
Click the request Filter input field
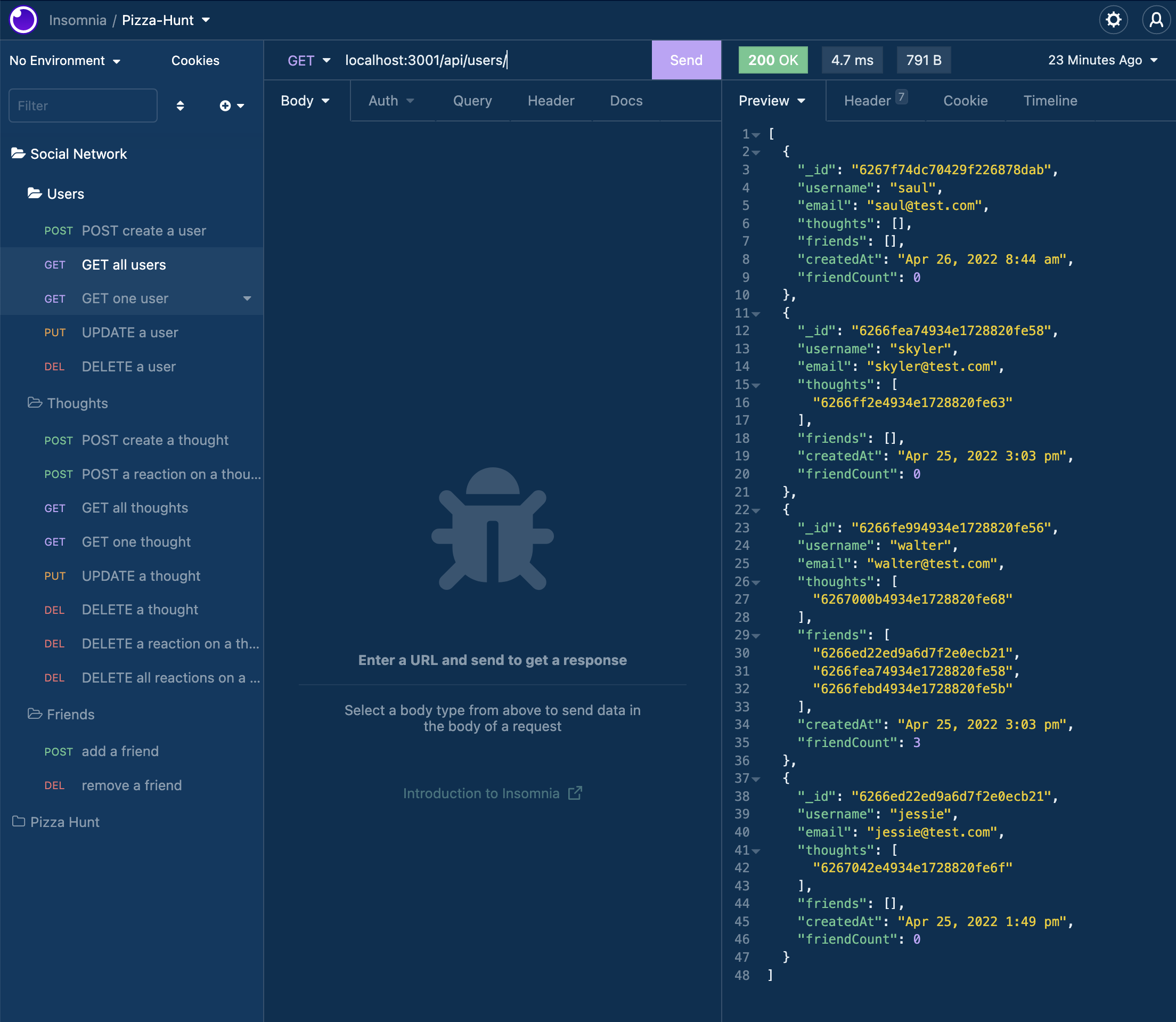pos(83,106)
